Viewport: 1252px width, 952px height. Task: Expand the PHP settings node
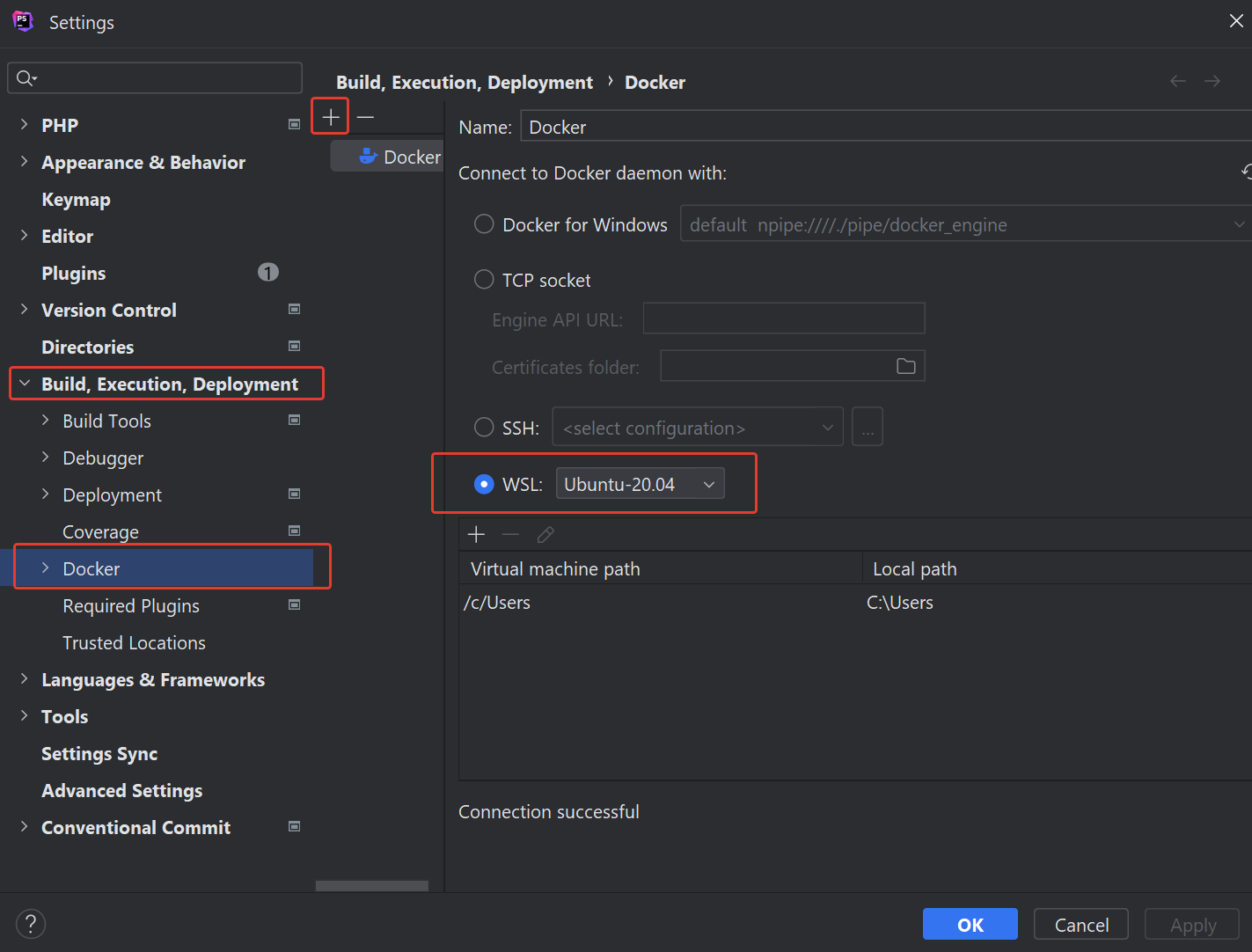coord(24,125)
